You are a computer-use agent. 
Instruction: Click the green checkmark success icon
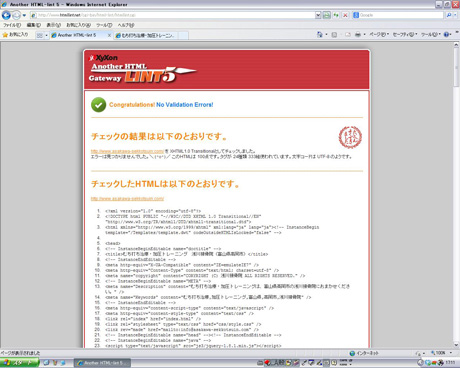[x=98, y=105]
